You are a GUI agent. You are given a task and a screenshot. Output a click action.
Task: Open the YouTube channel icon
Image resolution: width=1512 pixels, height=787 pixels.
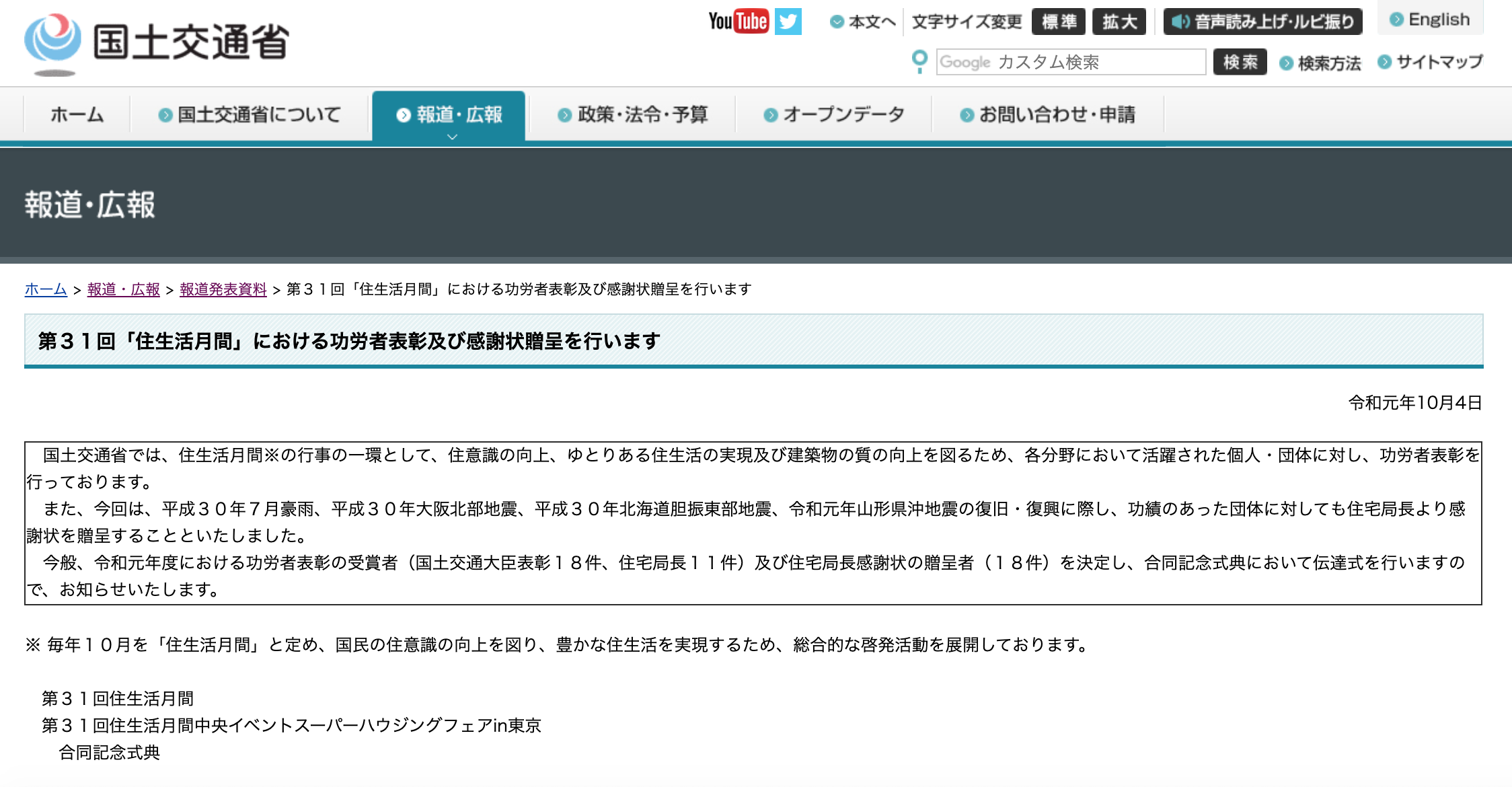click(x=738, y=22)
